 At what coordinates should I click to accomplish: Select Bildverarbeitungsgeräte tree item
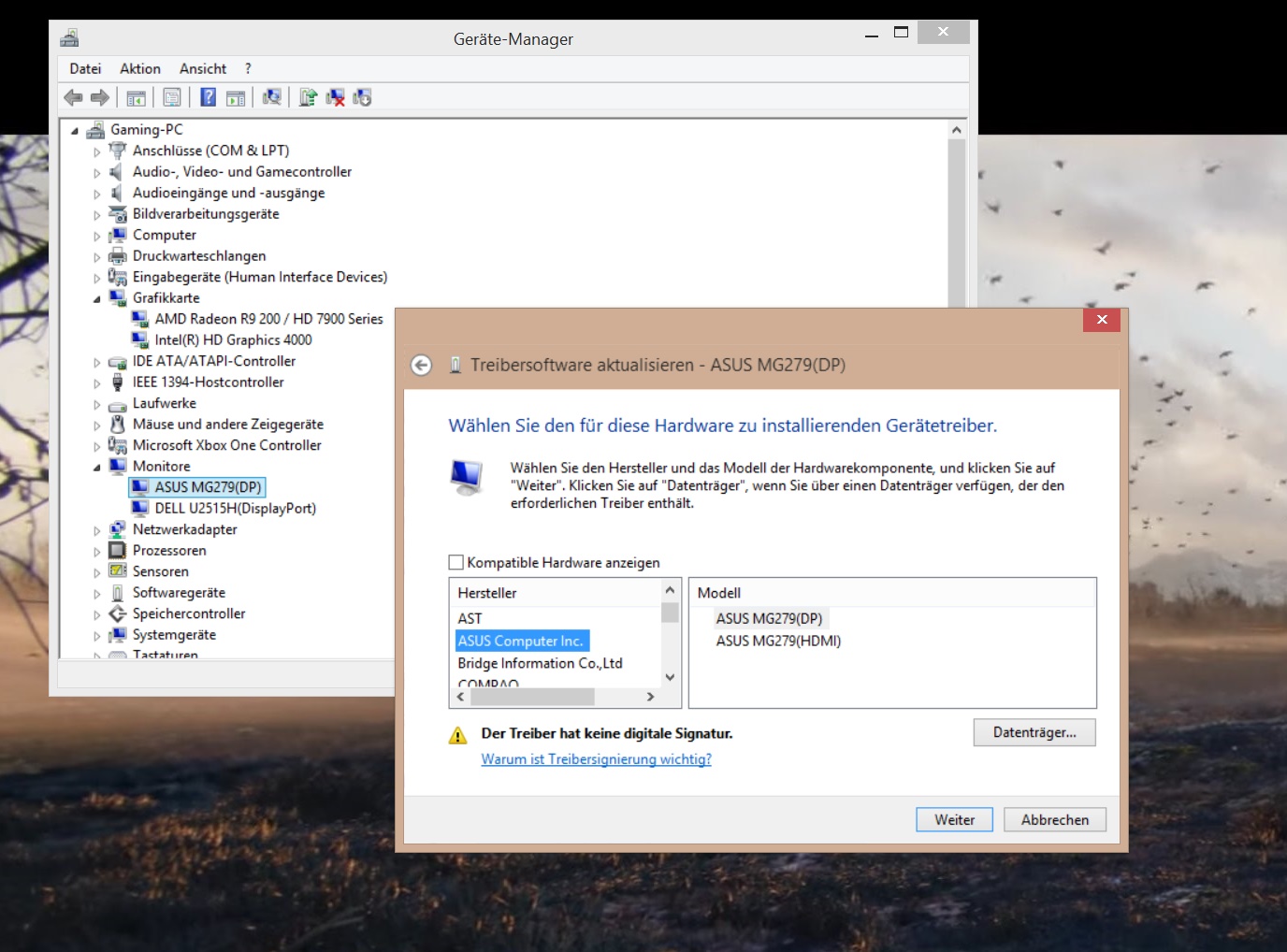point(206,213)
